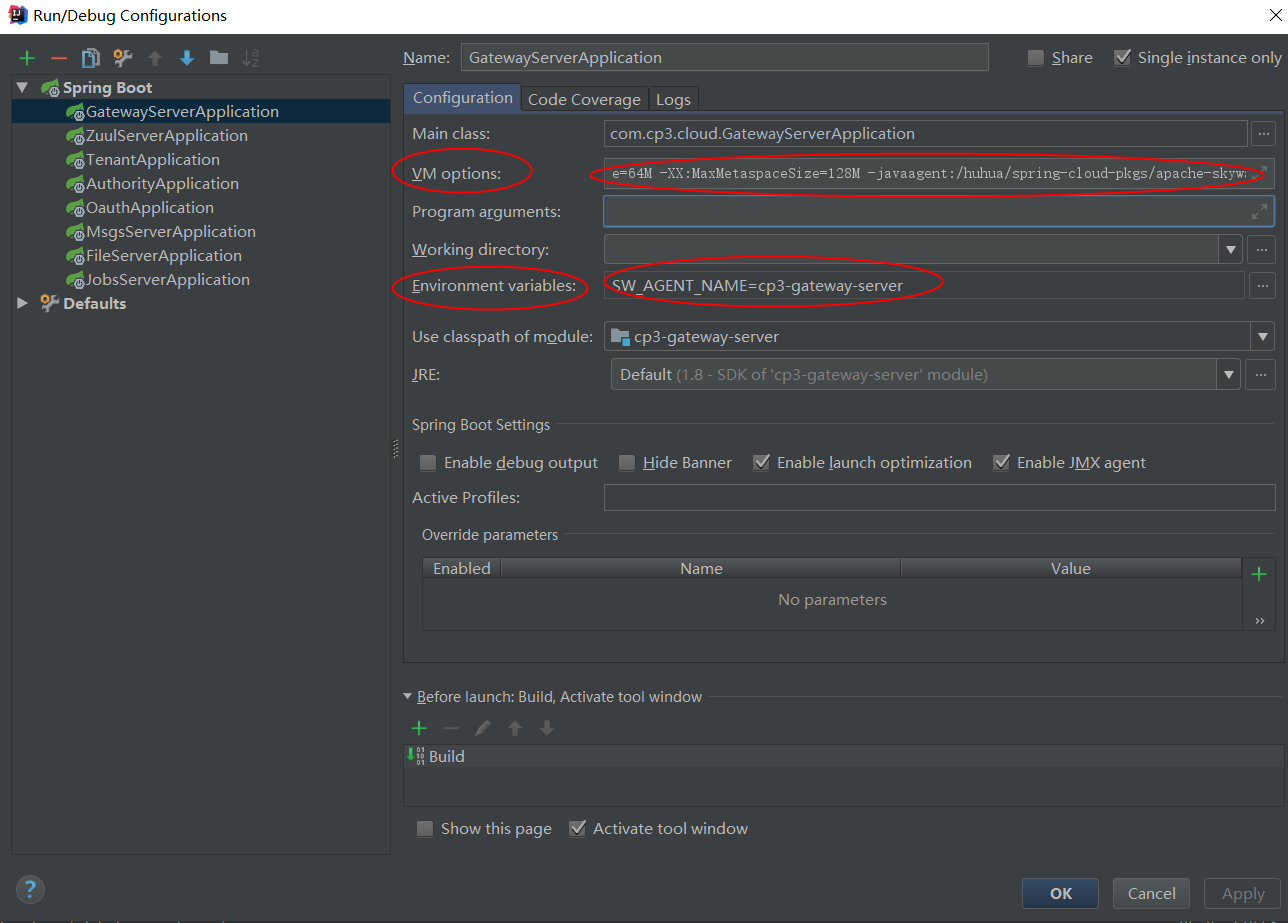Screen dimensions: 1288x923
Task: Move before launch task up
Action: coord(515,728)
